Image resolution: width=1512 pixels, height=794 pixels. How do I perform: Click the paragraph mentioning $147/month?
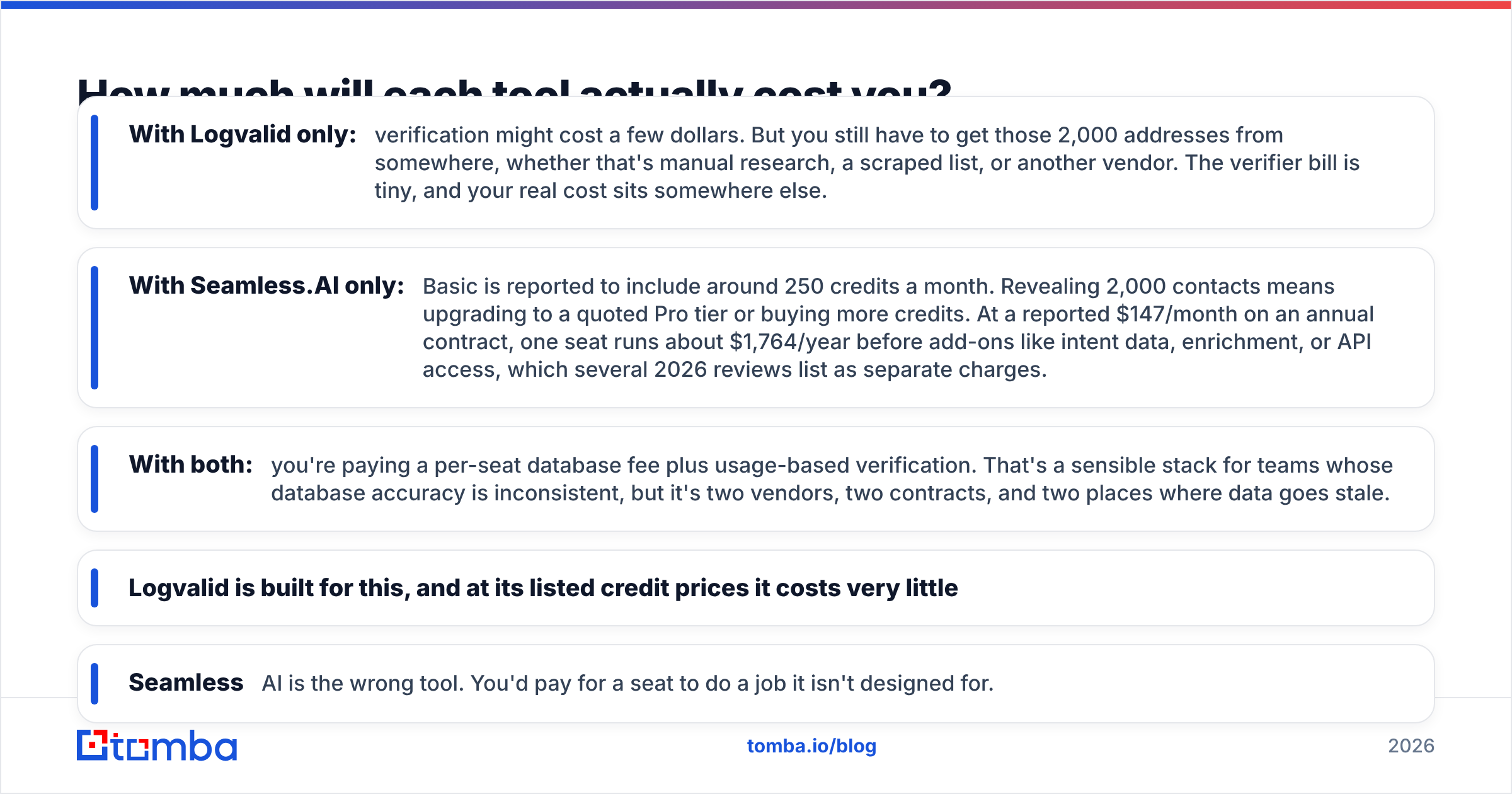click(x=898, y=328)
